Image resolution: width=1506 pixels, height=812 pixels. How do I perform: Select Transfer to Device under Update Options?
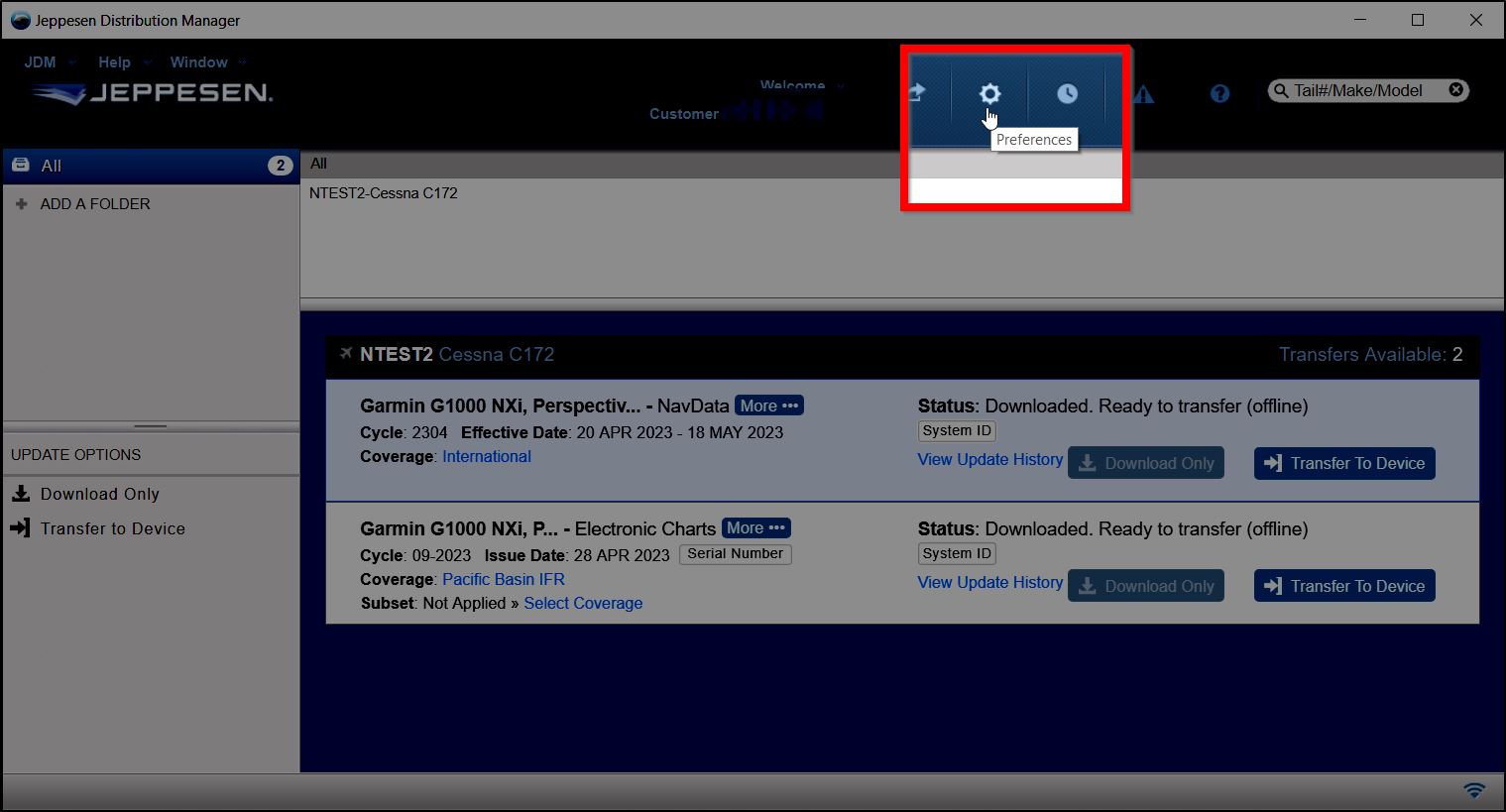tap(112, 528)
